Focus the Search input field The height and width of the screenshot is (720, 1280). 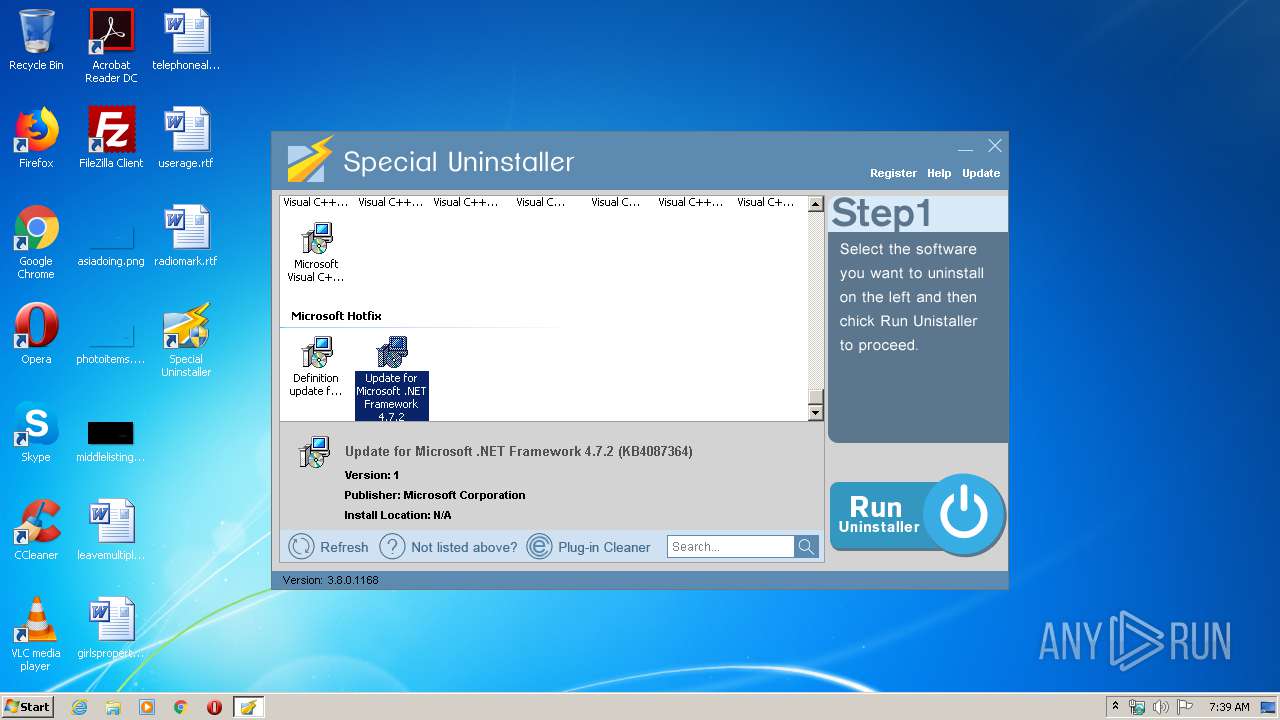[x=730, y=546]
